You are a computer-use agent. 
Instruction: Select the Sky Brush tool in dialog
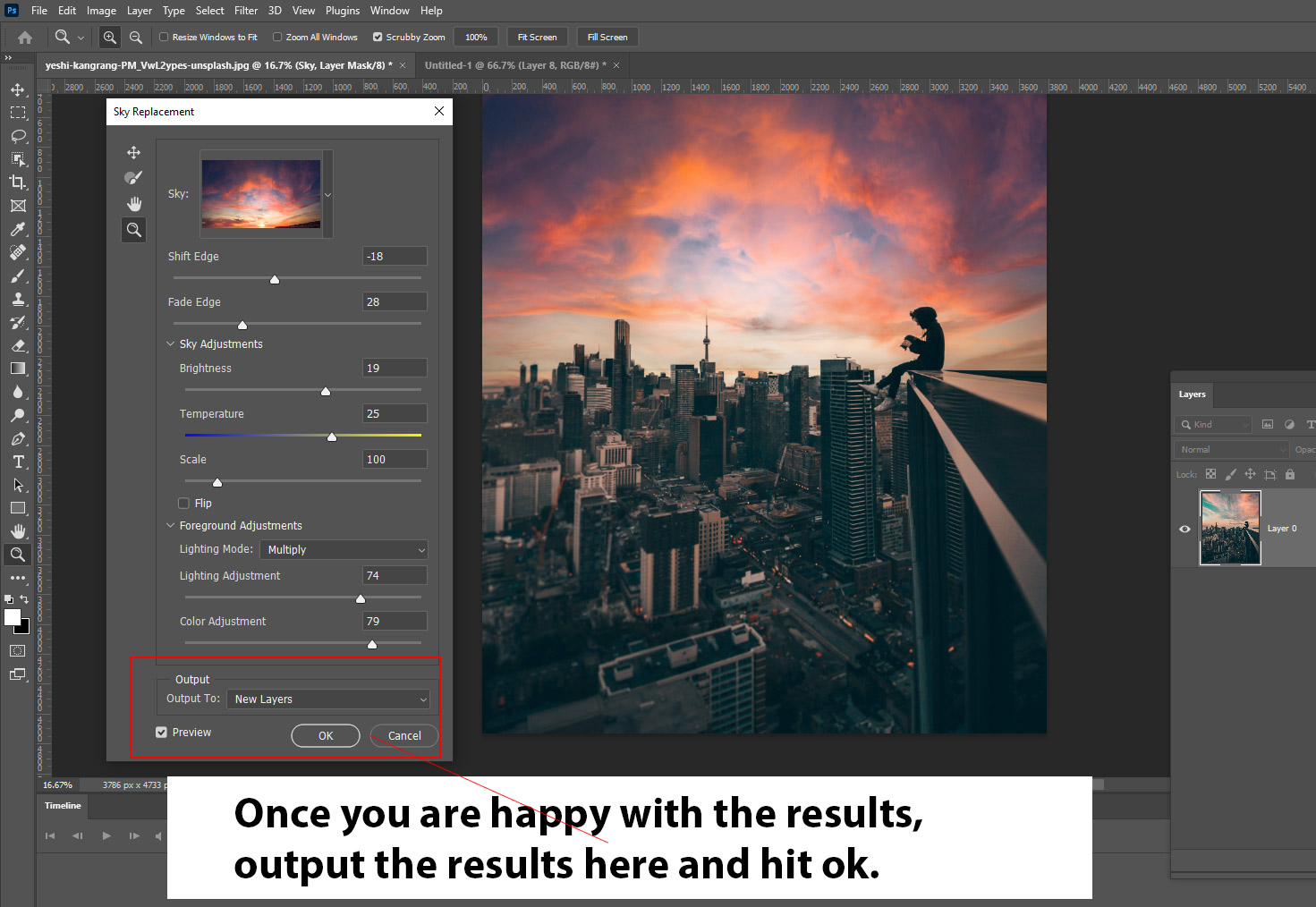point(133,178)
